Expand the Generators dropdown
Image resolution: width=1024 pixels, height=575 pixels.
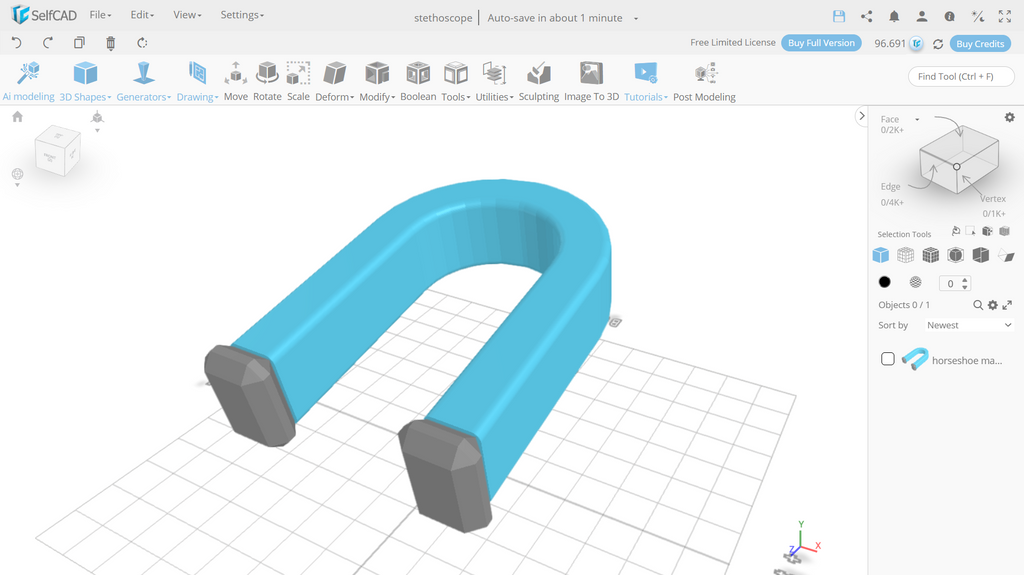coord(143,82)
